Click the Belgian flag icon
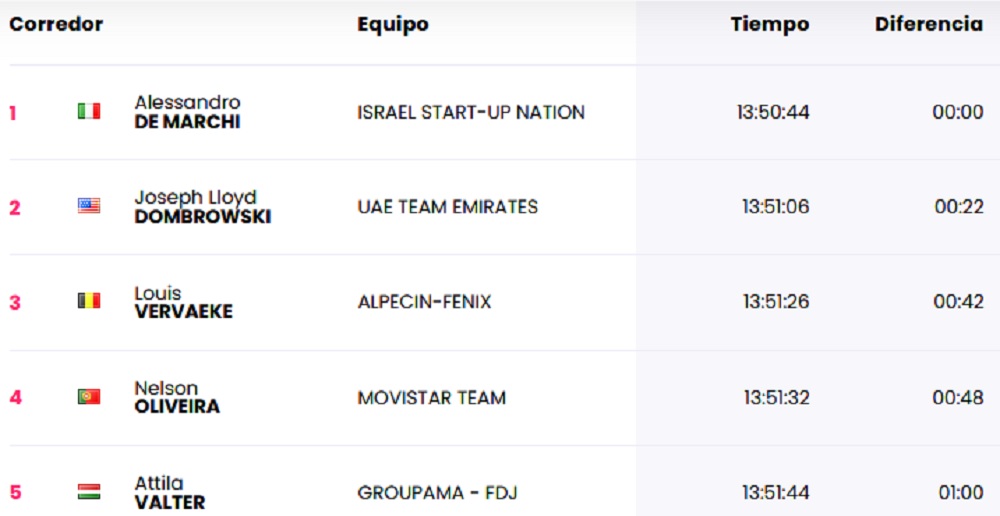The width and height of the screenshot is (1000, 516). coord(89,301)
